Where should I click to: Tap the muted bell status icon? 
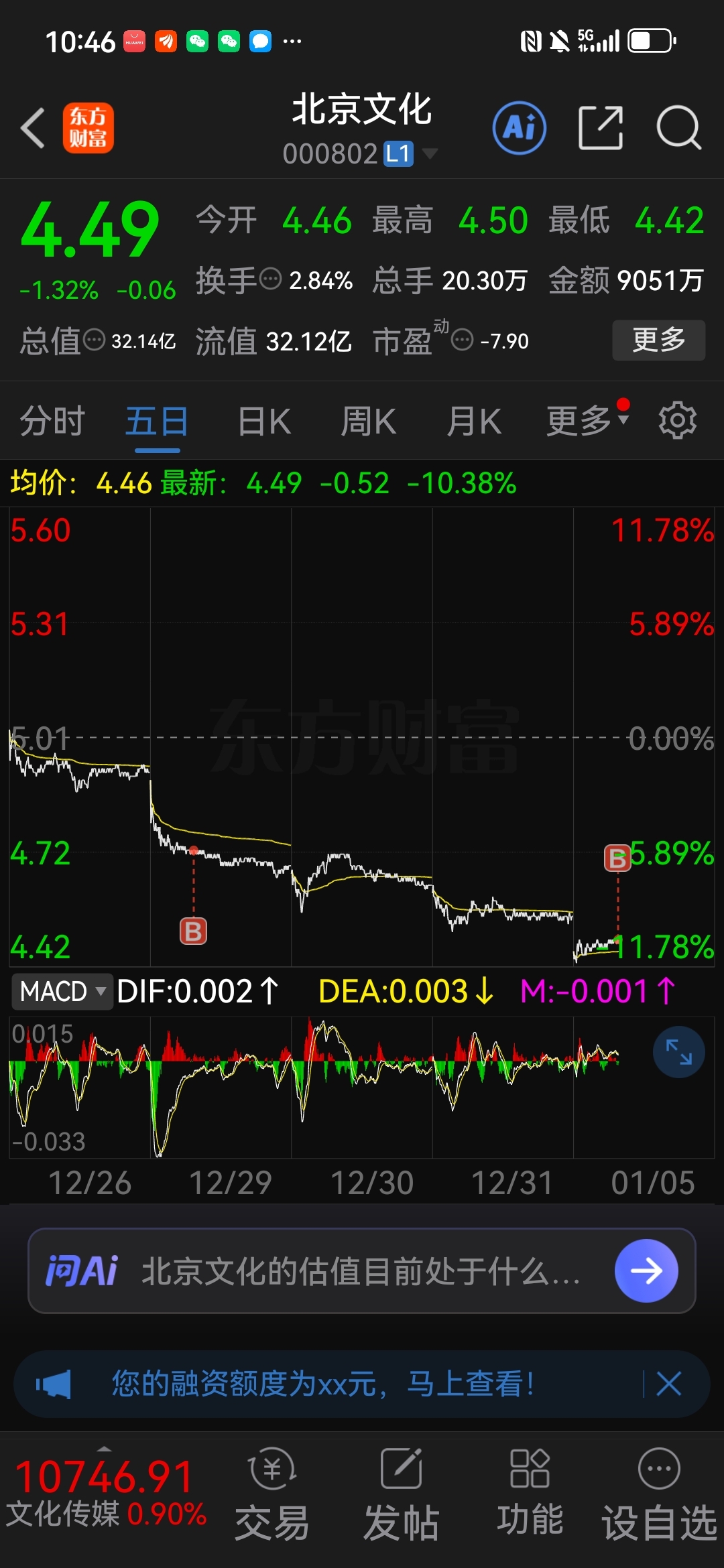559,42
